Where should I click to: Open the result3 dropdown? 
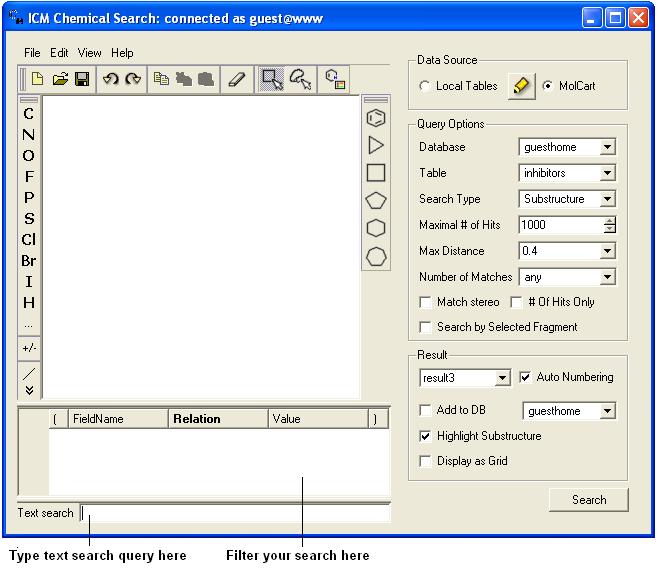point(465,378)
